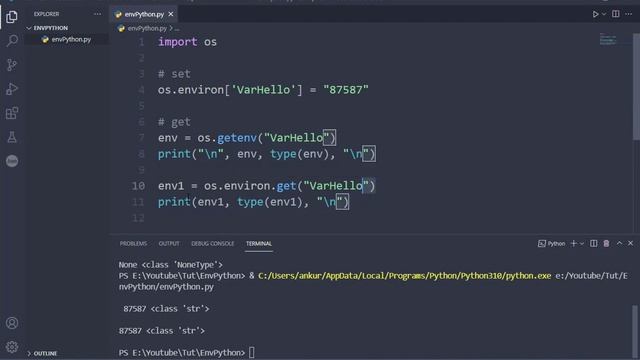
Task: Click the '# set' comment
Action: 174,74
